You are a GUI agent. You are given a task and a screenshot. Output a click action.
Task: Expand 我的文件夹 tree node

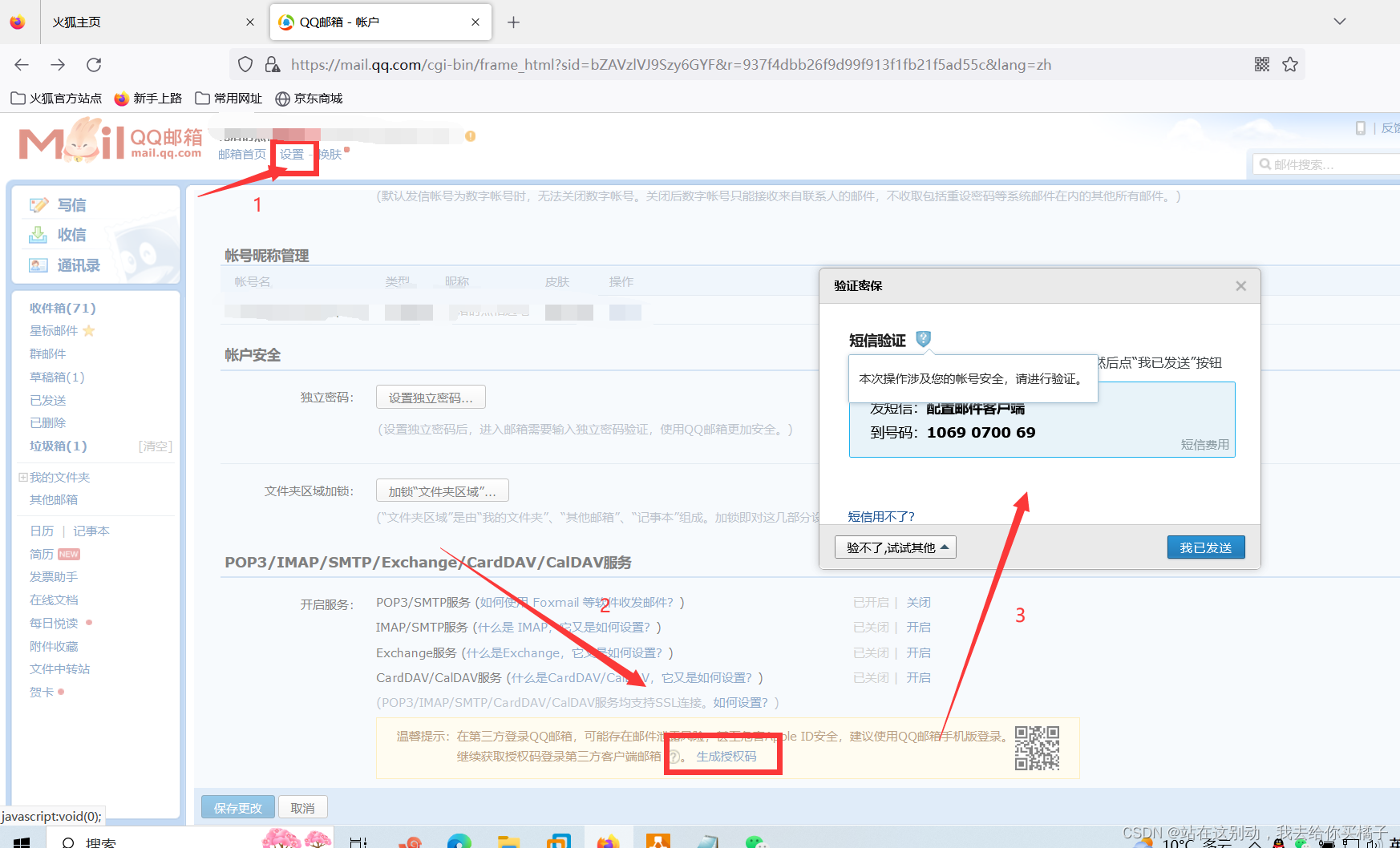(x=23, y=478)
